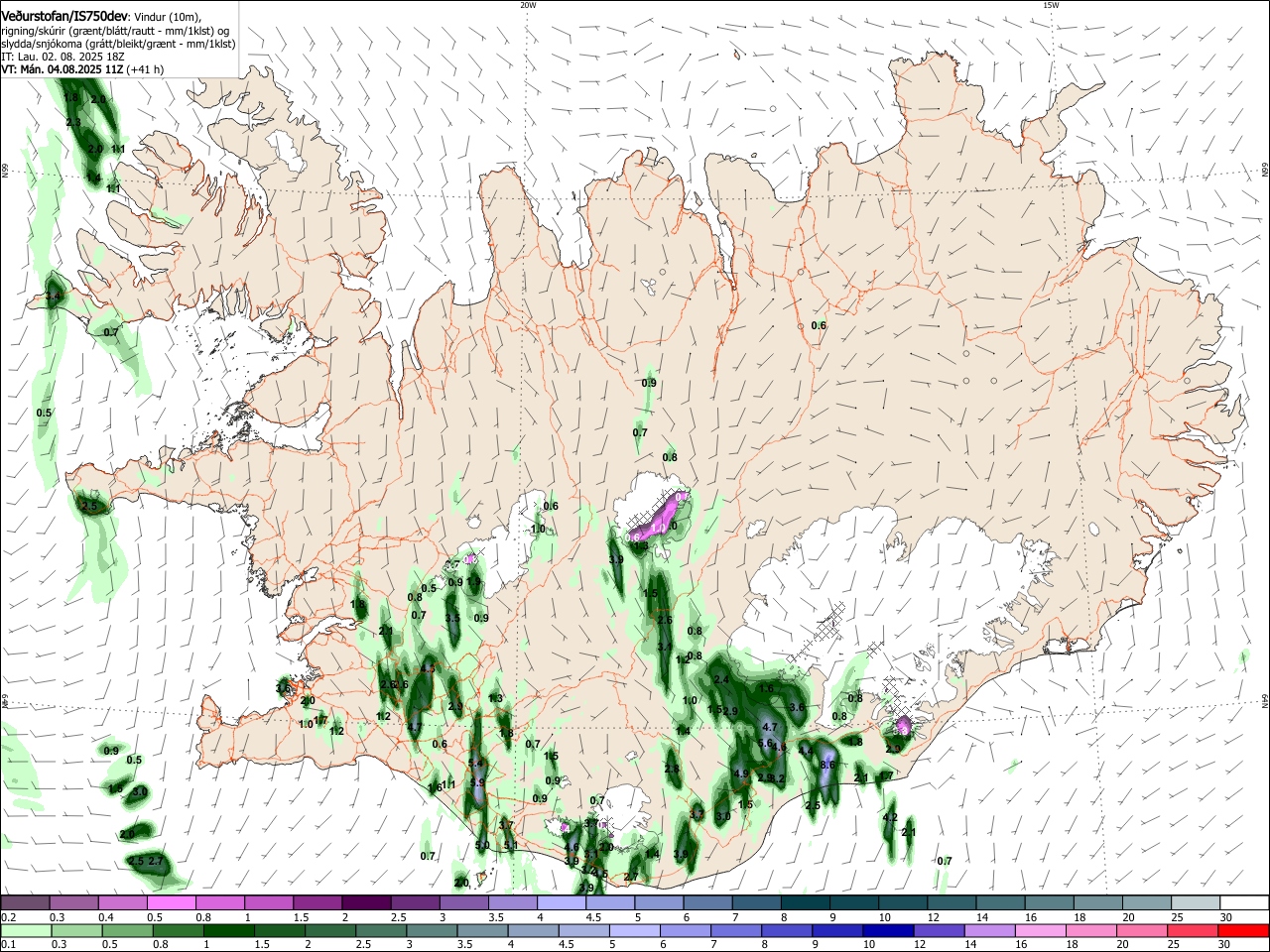
Task: Click the 2.4 rainfall value on the map
Action: (x=721, y=679)
